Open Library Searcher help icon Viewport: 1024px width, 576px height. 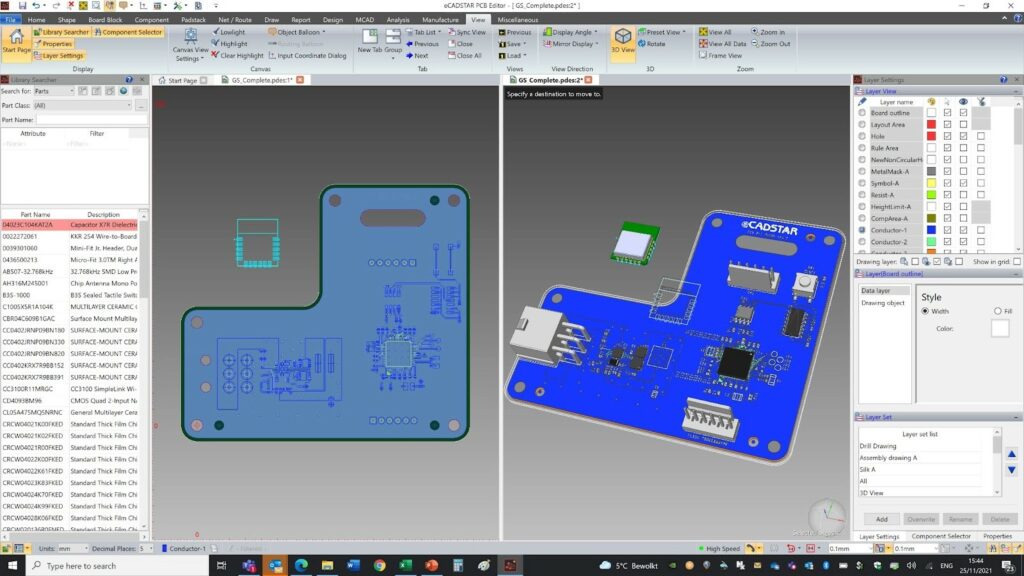(129, 80)
